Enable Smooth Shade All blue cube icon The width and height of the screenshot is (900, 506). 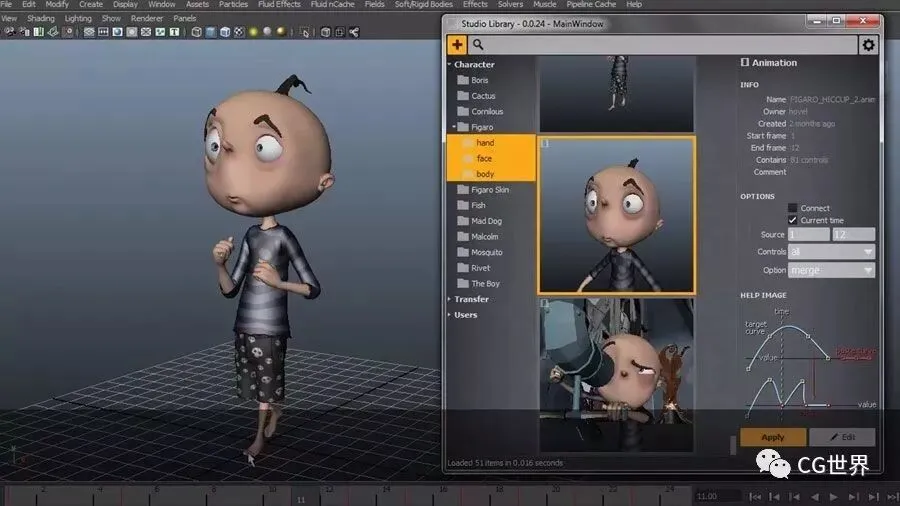point(211,32)
